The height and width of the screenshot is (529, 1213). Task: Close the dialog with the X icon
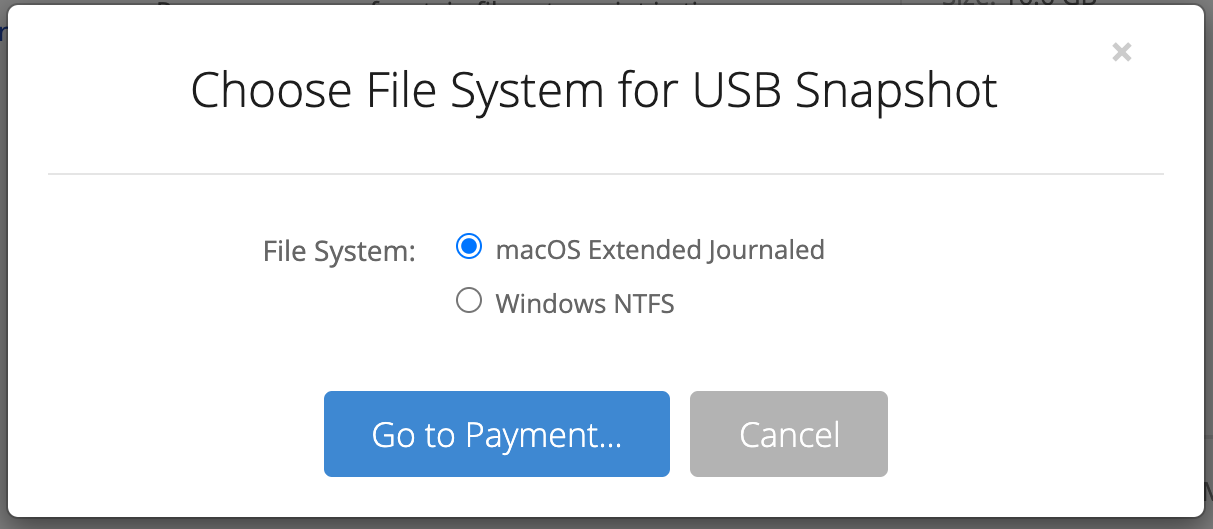1122,52
